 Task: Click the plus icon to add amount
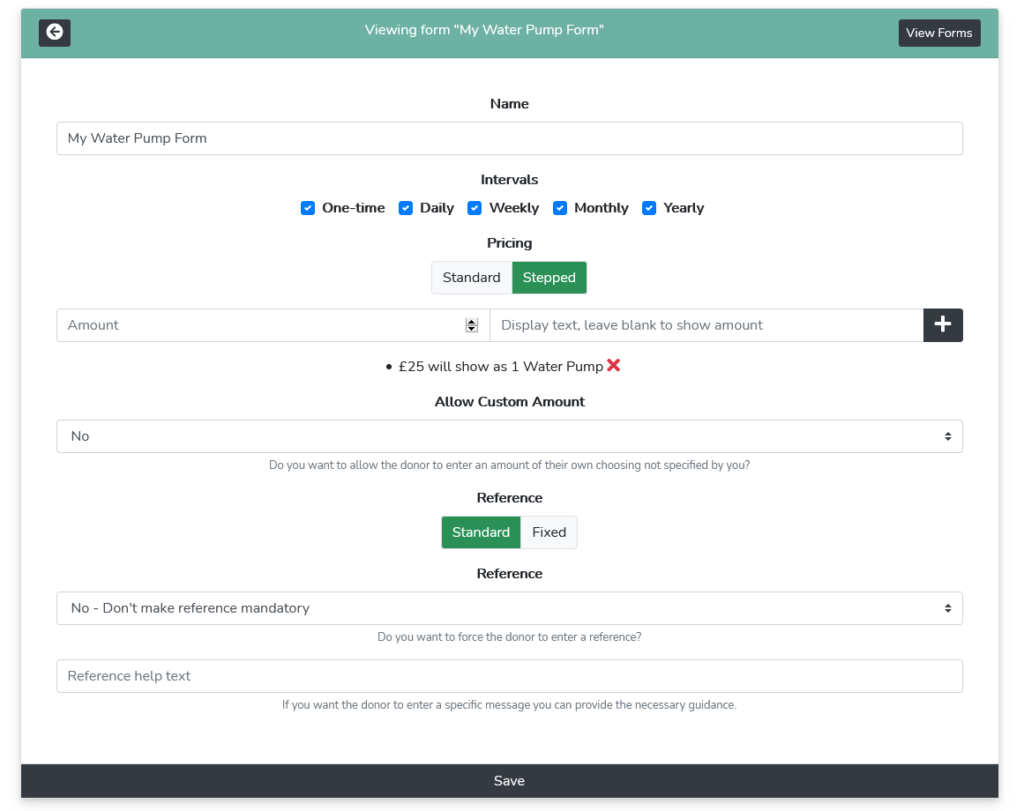(942, 325)
